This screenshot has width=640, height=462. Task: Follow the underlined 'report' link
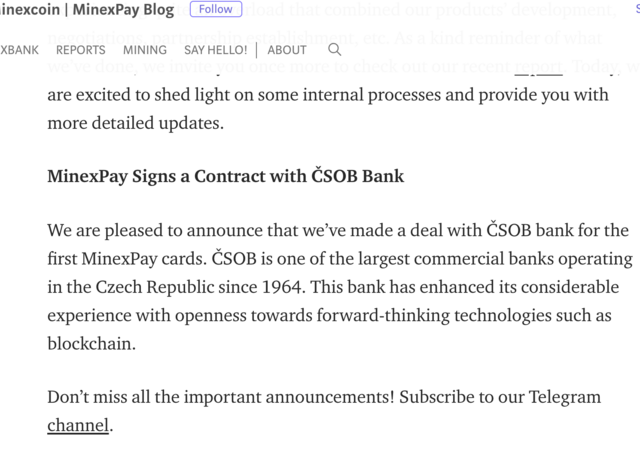click(x=538, y=67)
